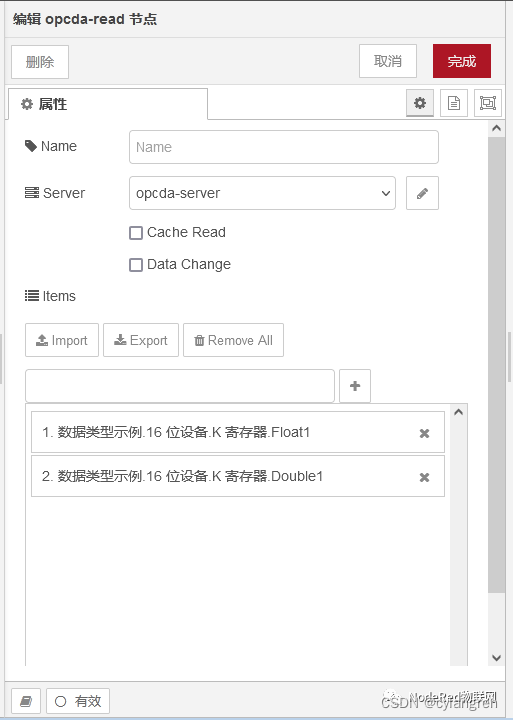Image resolution: width=513 pixels, height=720 pixels.
Task: Add item with plus button
Action: coord(355,386)
